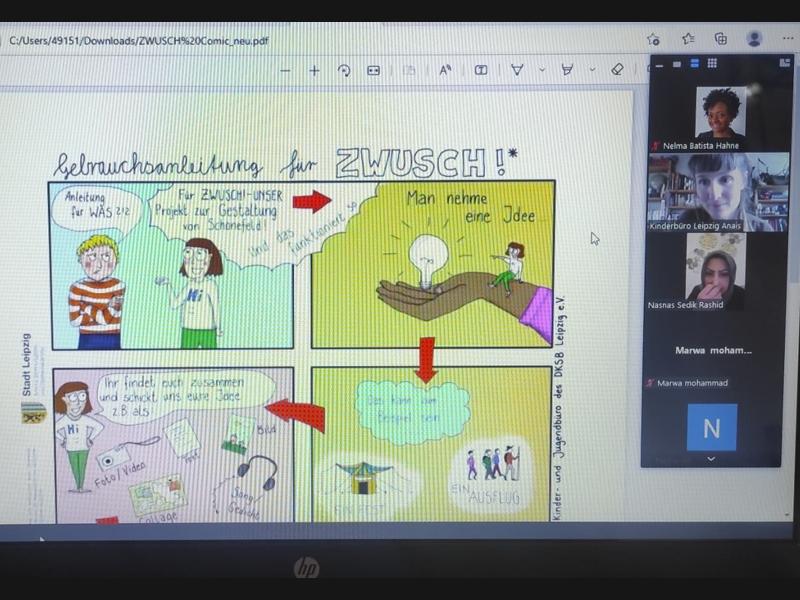Expand the Draw tool options arrow
The width and height of the screenshot is (800, 600).
click(542, 71)
